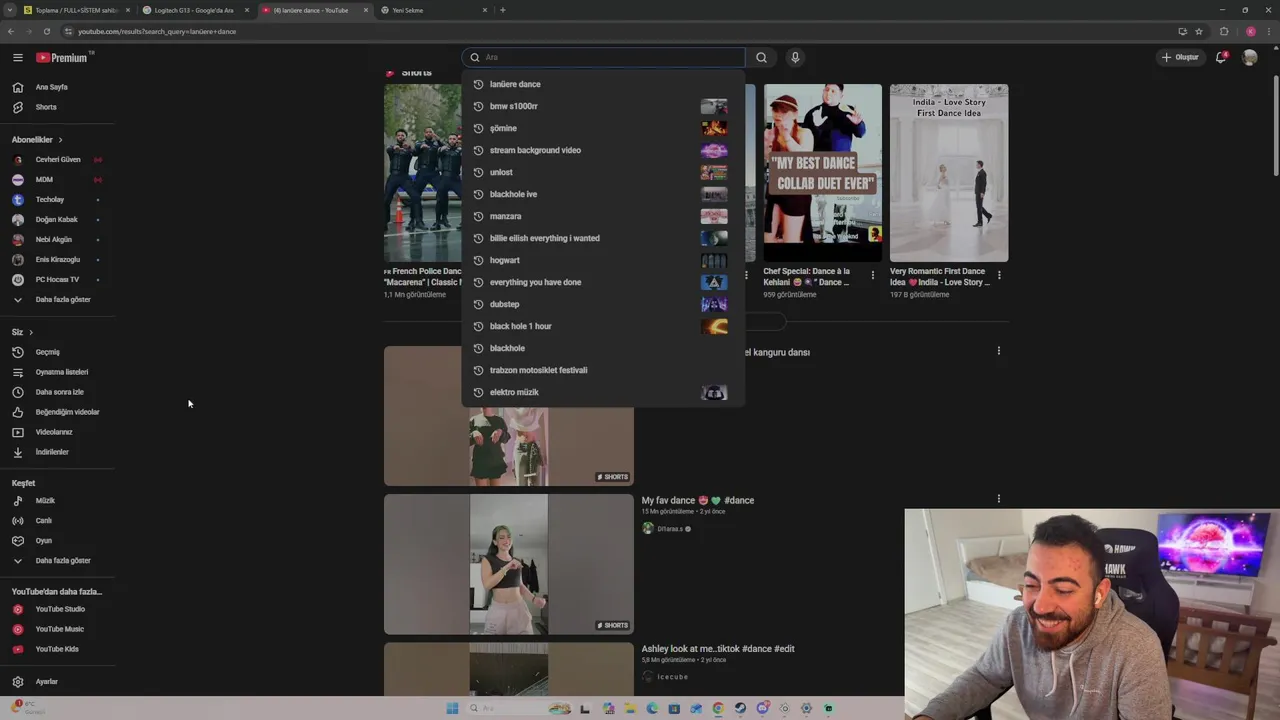Open the notifications bell

1221,57
